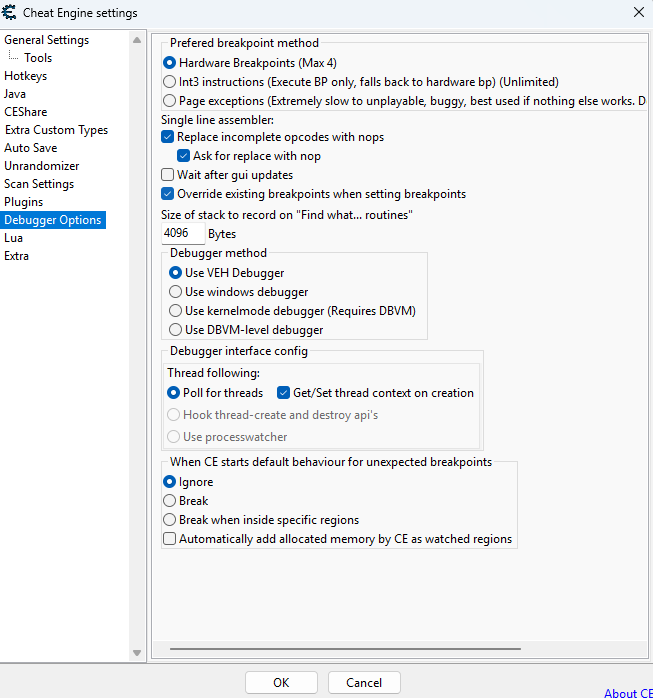Select CEShare in the sidebar
The width and height of the screenshot is (653, 698).
[x=25, y=112]
